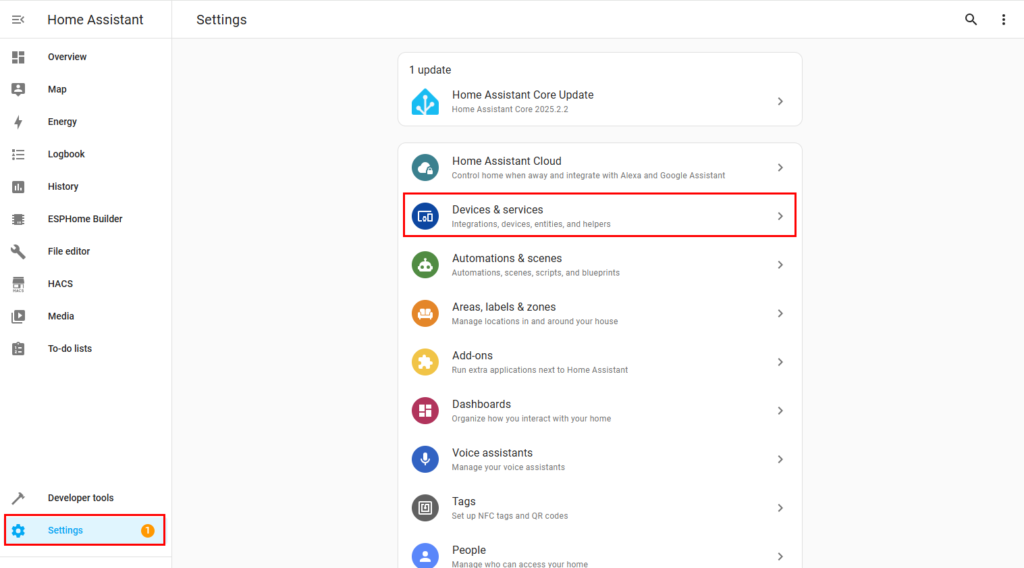The image size is (1024, 568).
Task: Click the Overview dashboard icon
Action: 18,57
